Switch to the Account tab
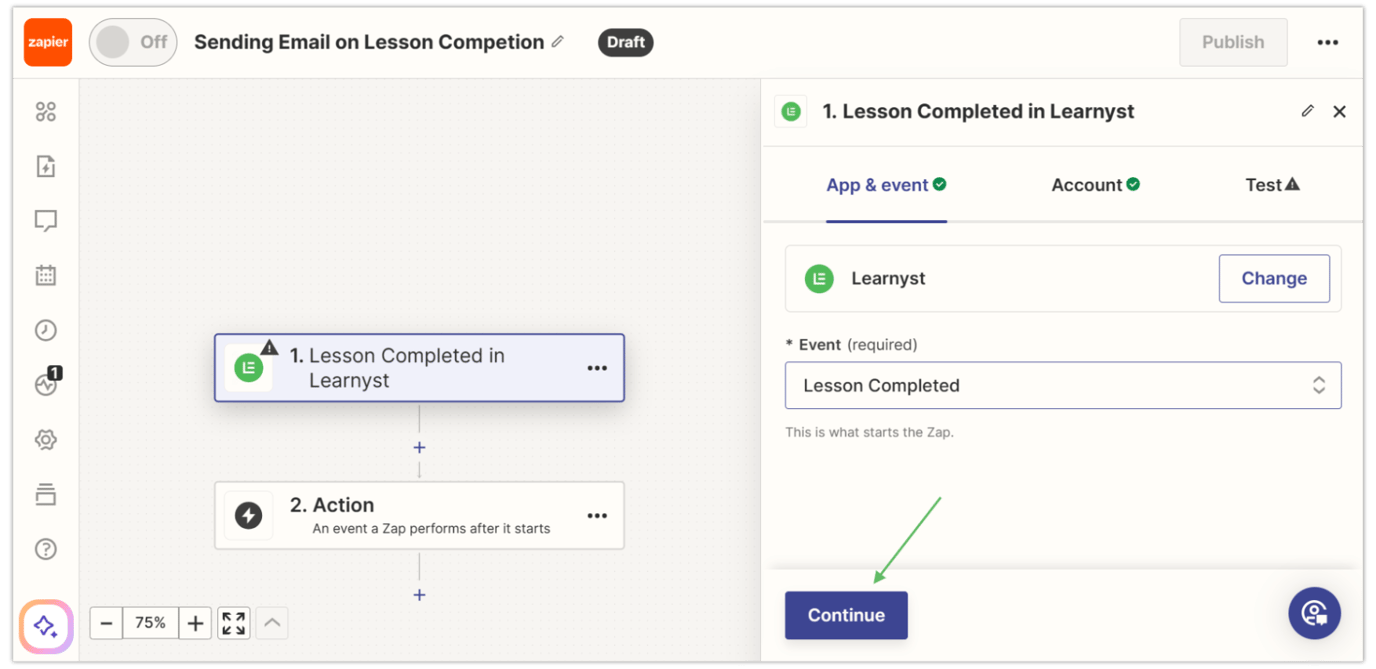The image size is (1376, 669). [x=1095, y=185]
